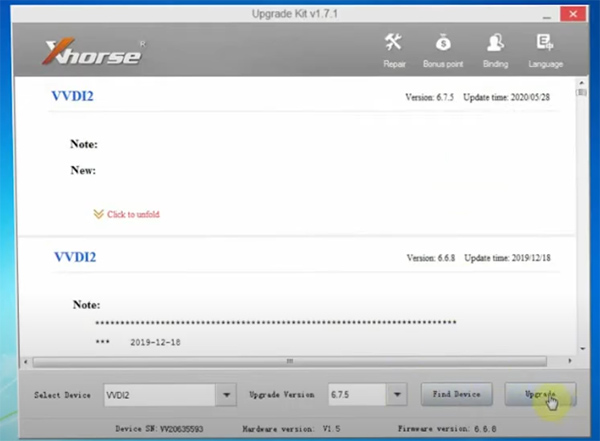The image size is (600, 441).
Task: Click the Xhorse logo
Action: pyautogui.click(x=92, y=51)
